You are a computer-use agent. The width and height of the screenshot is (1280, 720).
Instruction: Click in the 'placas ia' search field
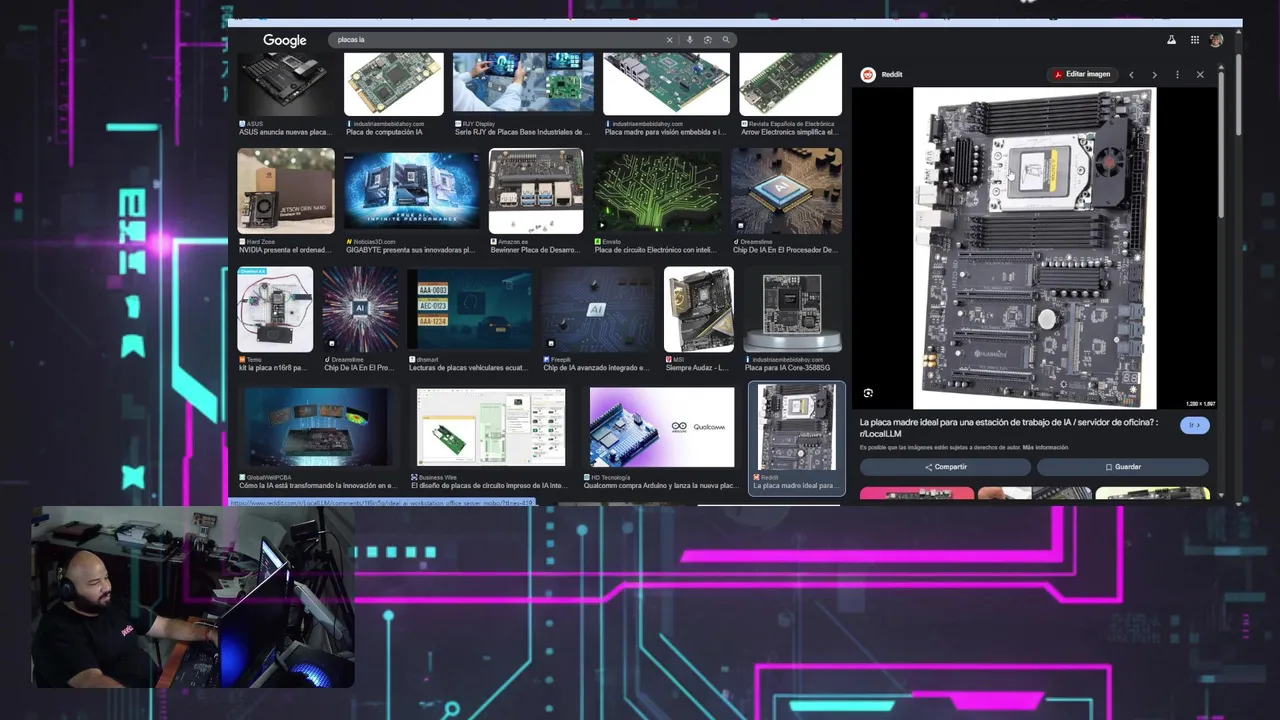[x=500, y=40]
